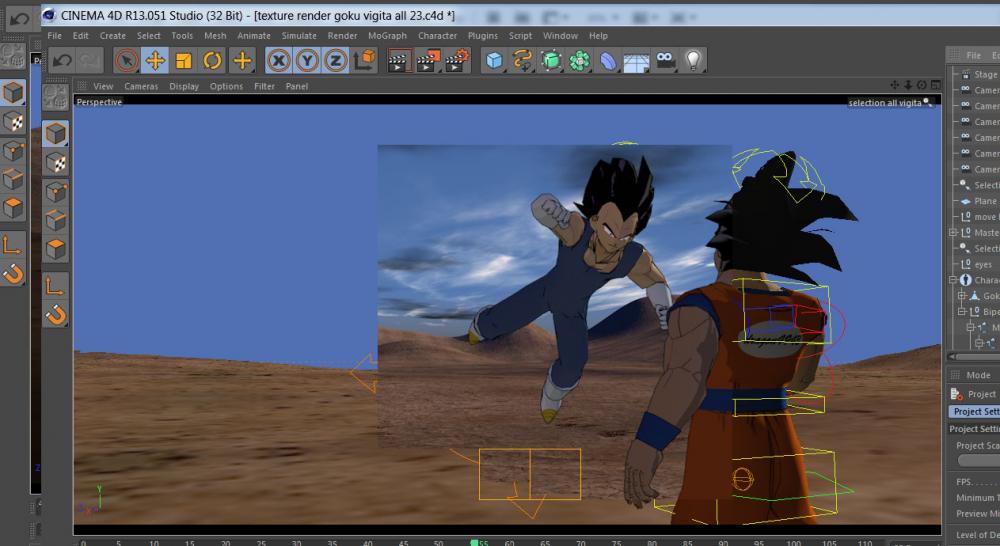Toggle the world coordinate system icon
Viewport: 1000px width, 546px height.
(365, 61)
